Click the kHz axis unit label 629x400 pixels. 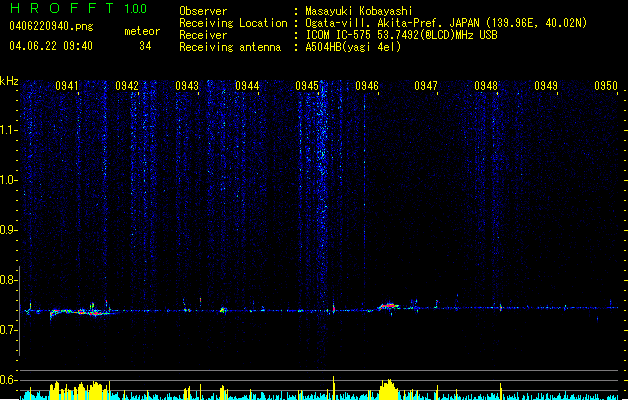point(9,81)
